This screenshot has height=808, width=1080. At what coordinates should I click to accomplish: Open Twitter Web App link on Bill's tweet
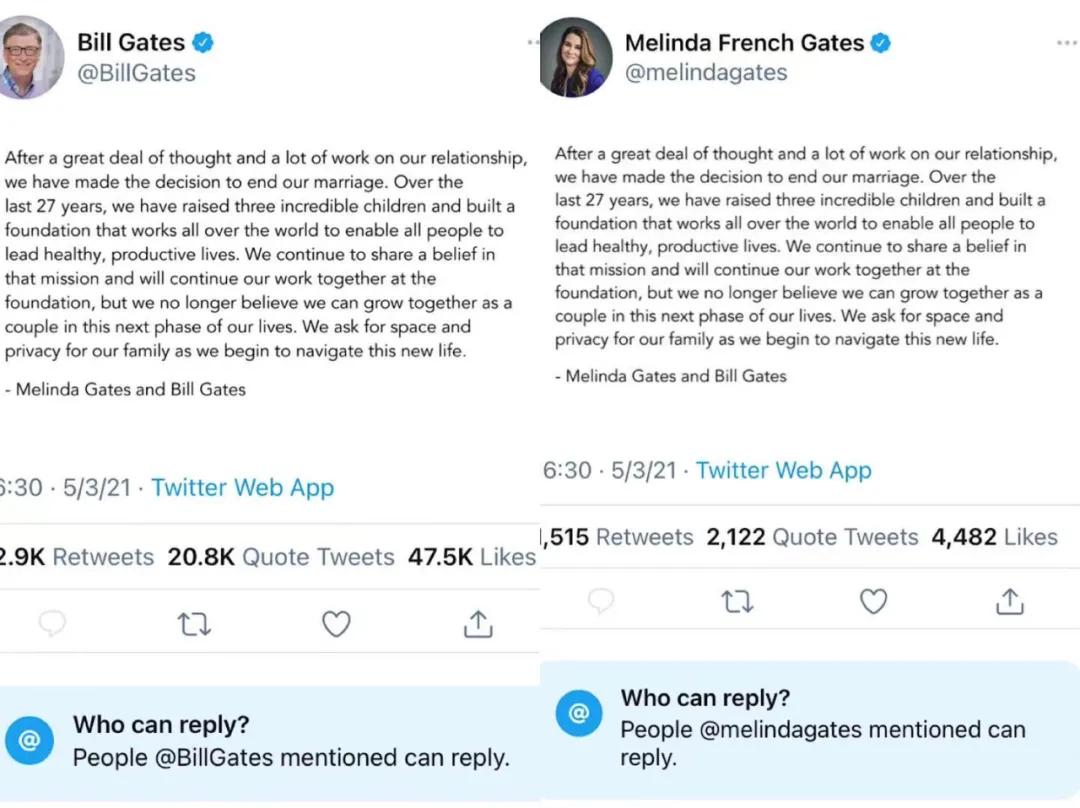(243, 487)
